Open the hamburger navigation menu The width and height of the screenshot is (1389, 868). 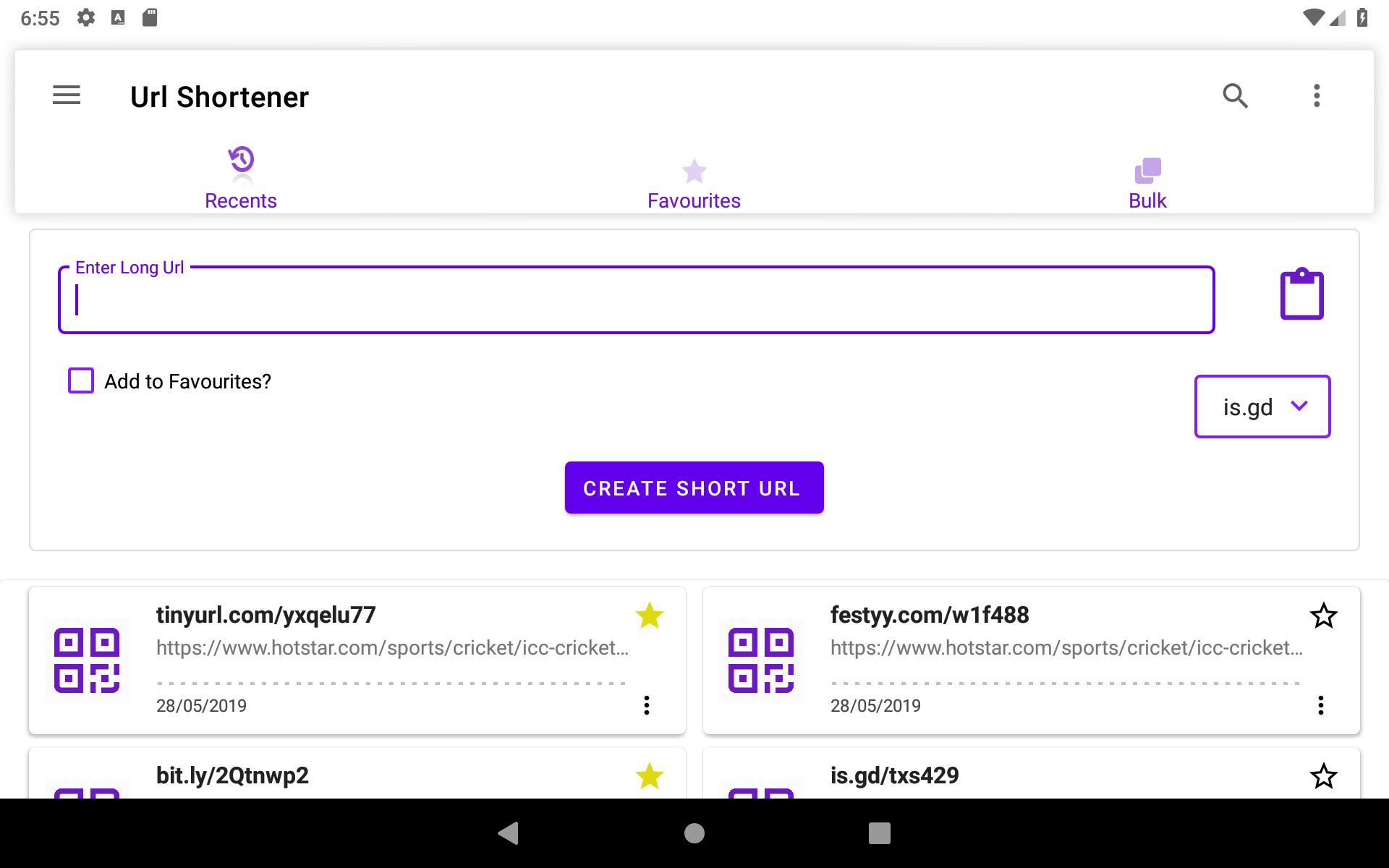point(66,96)
